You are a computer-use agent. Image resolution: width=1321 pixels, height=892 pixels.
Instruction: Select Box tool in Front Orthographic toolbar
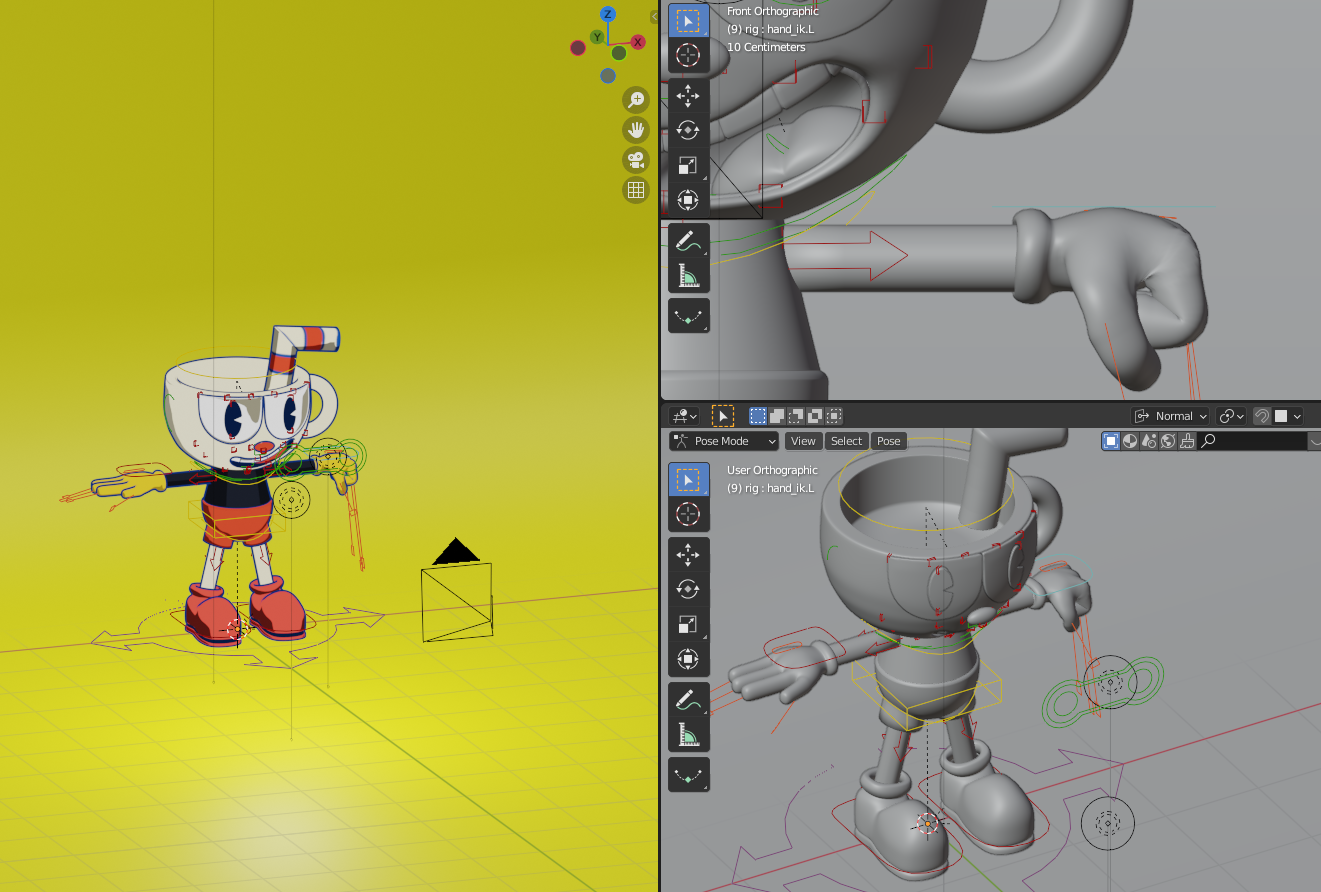point(688,20)
